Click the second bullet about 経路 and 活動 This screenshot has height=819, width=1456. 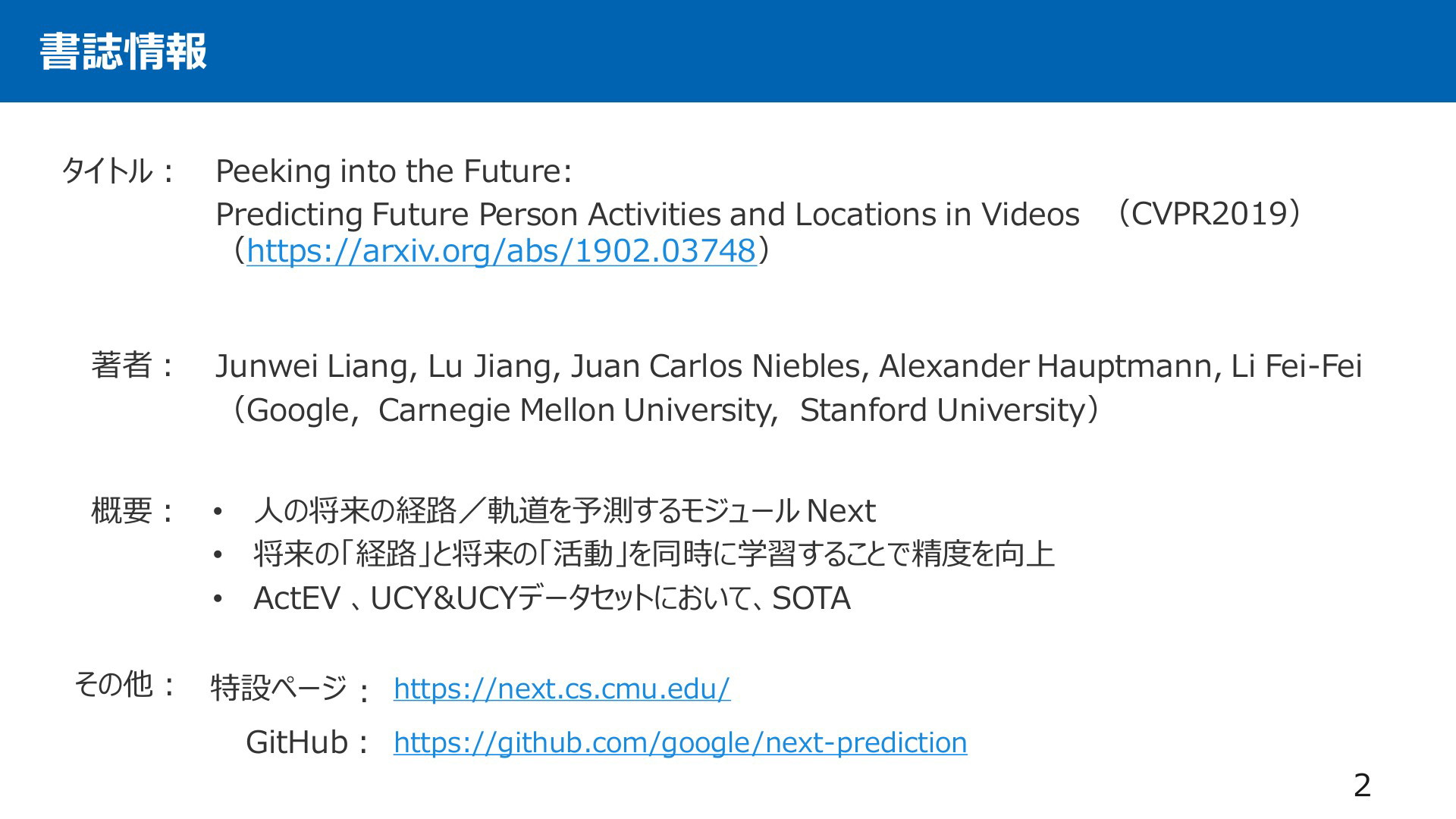654,554
